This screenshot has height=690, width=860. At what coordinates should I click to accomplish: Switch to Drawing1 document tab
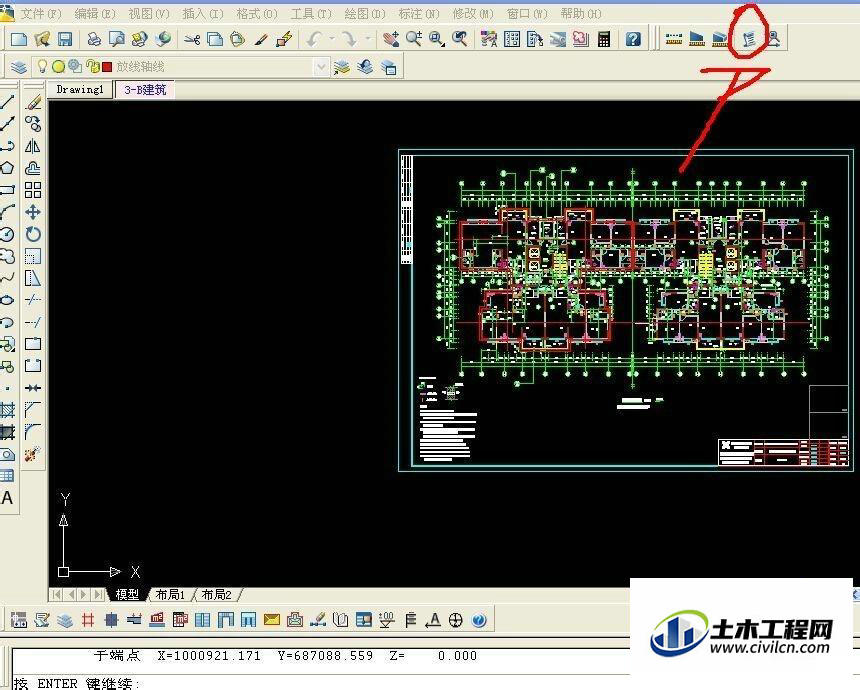pos(80,89)
